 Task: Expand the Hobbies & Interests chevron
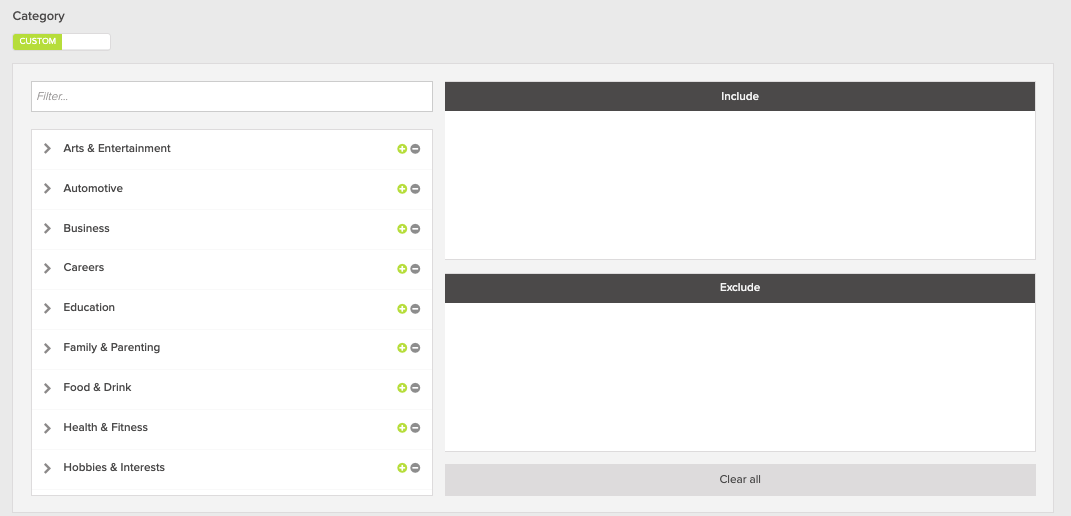click(x=47, y=468)
